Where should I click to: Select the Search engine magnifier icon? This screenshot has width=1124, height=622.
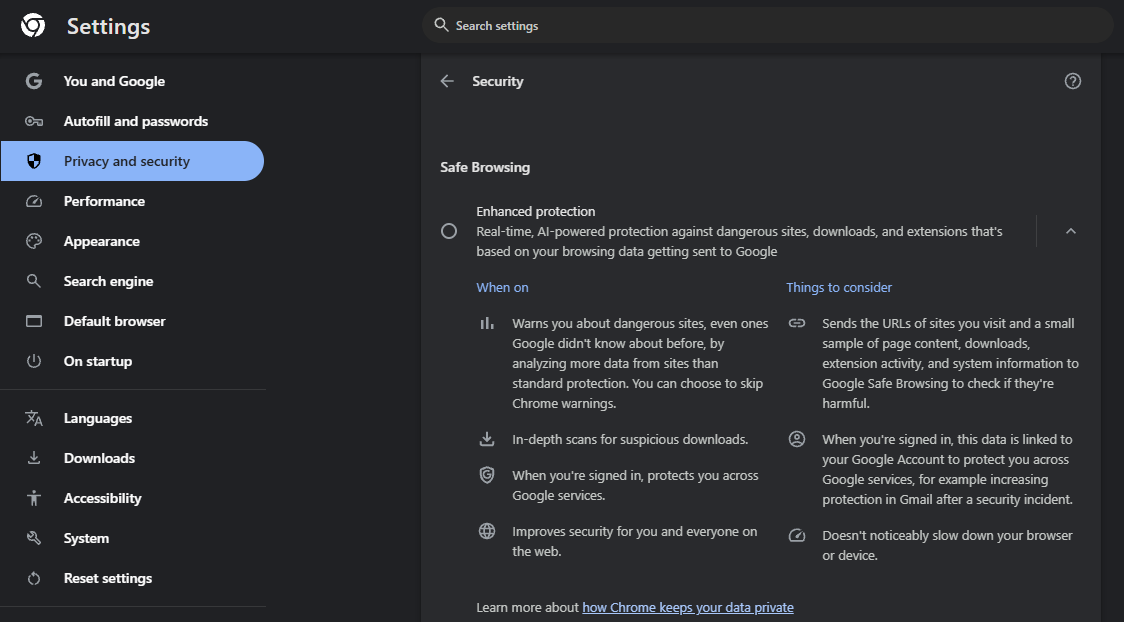click(33, 281)
